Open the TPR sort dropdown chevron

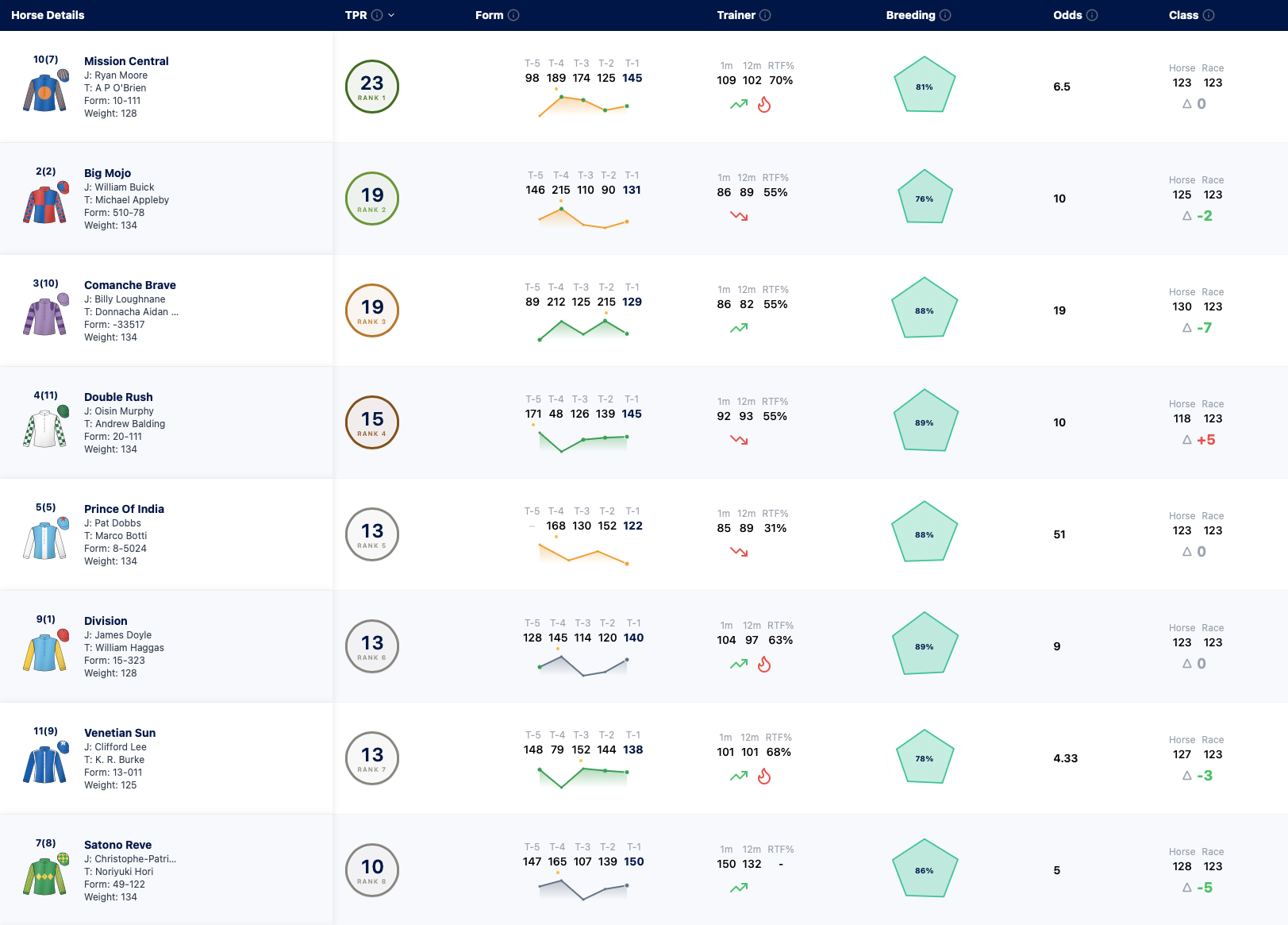391,15
